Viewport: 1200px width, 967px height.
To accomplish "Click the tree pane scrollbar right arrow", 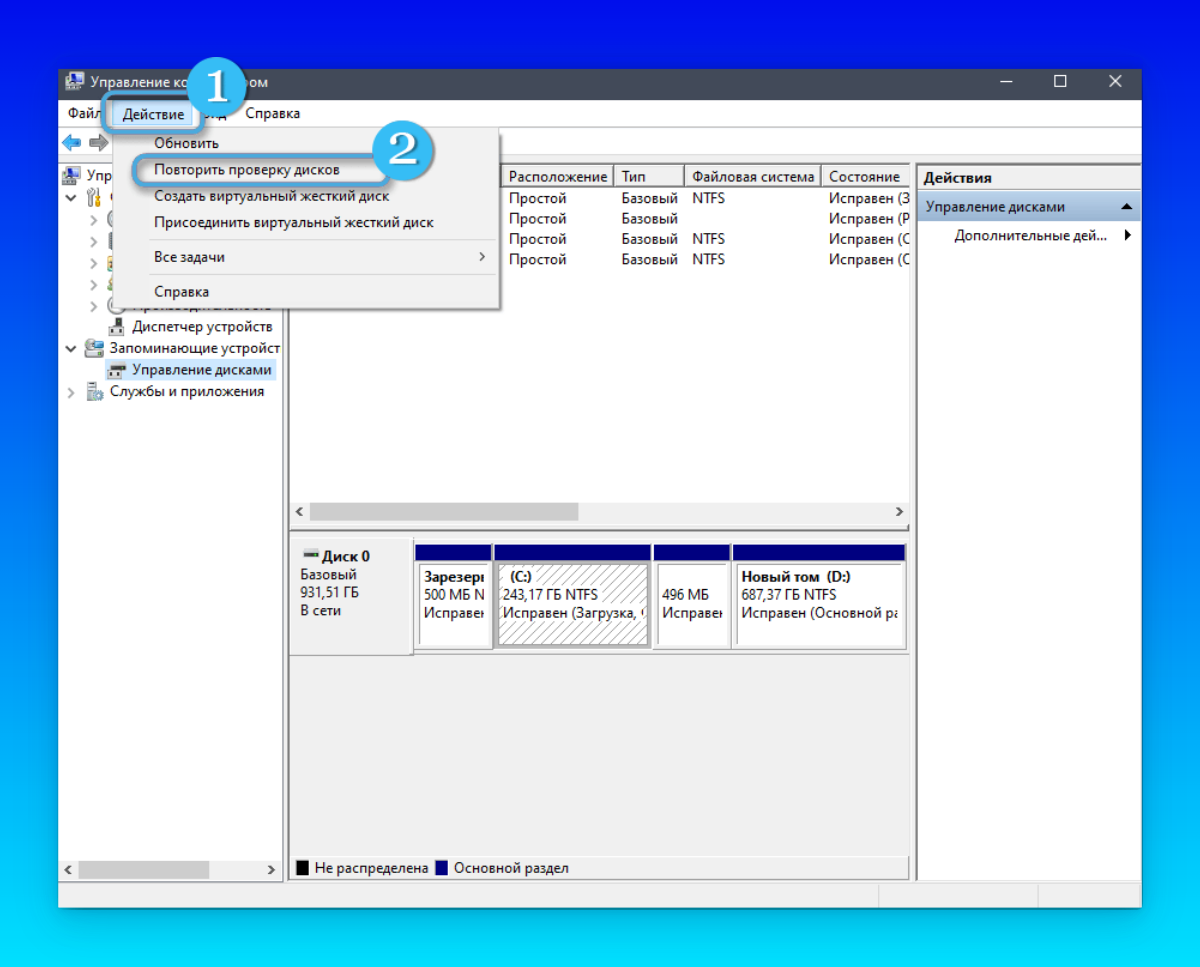I will (x=271, y=870).
